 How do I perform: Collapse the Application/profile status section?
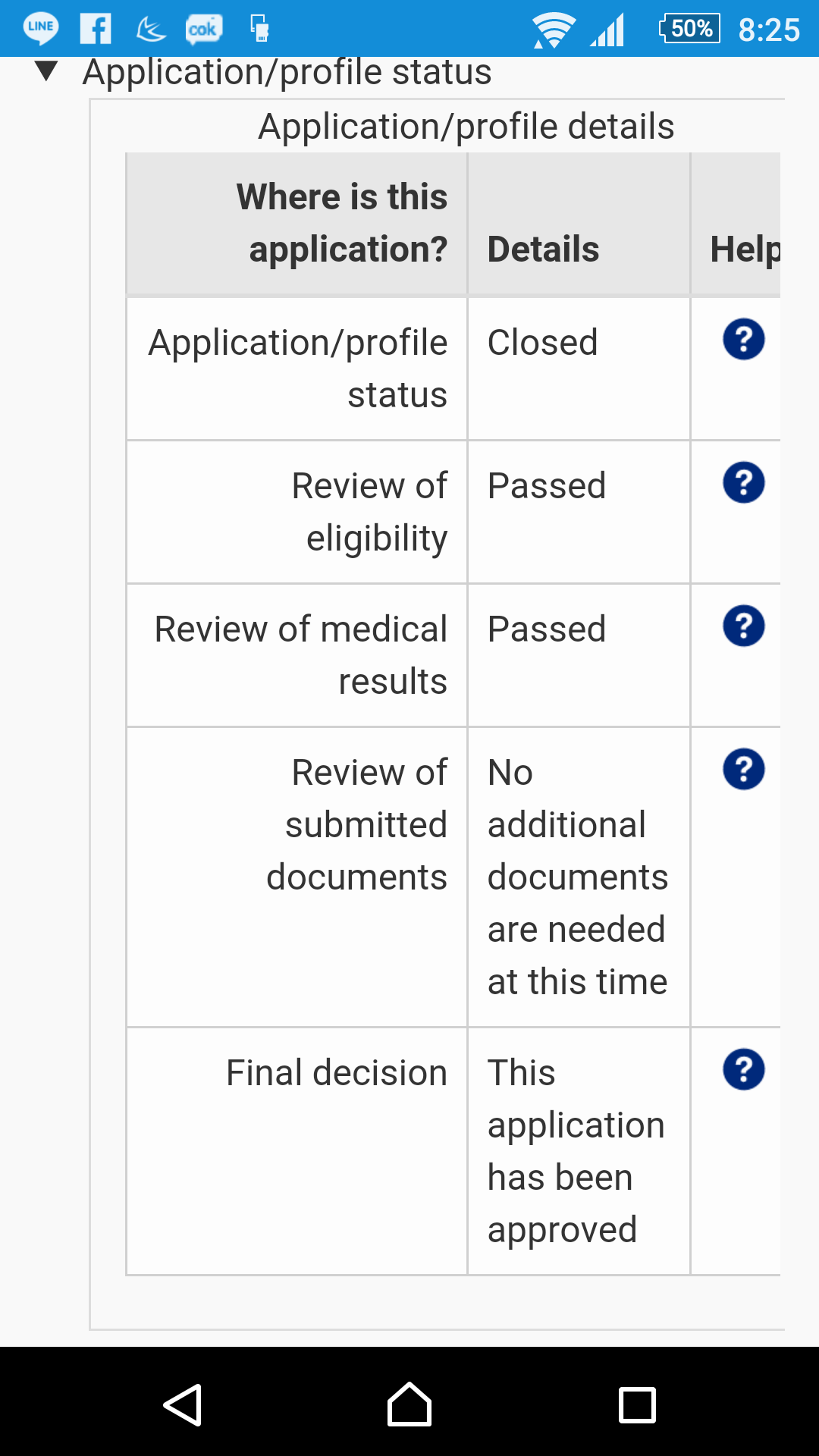click(x=46, y=71)
